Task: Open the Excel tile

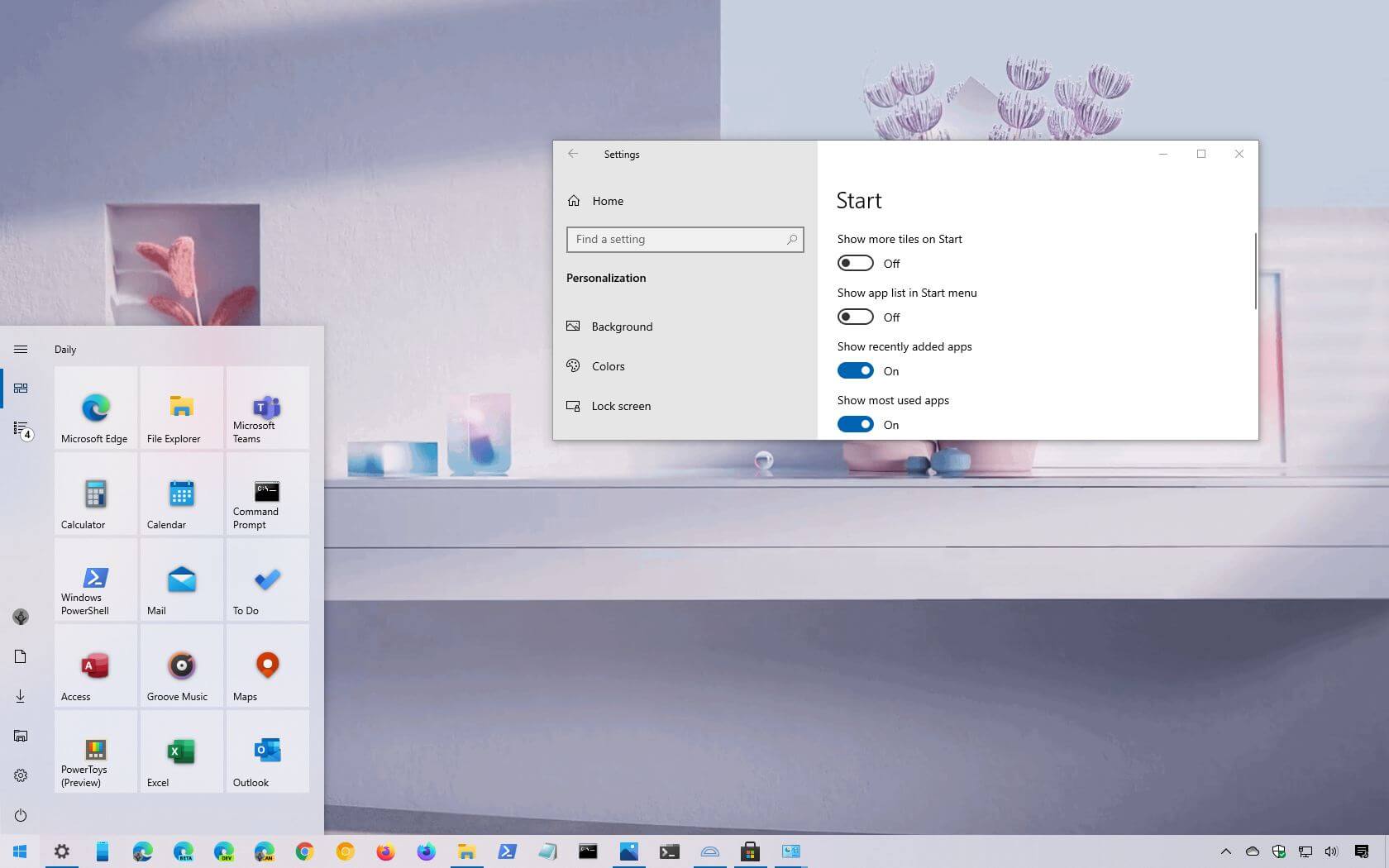Action: click(182, 752)
